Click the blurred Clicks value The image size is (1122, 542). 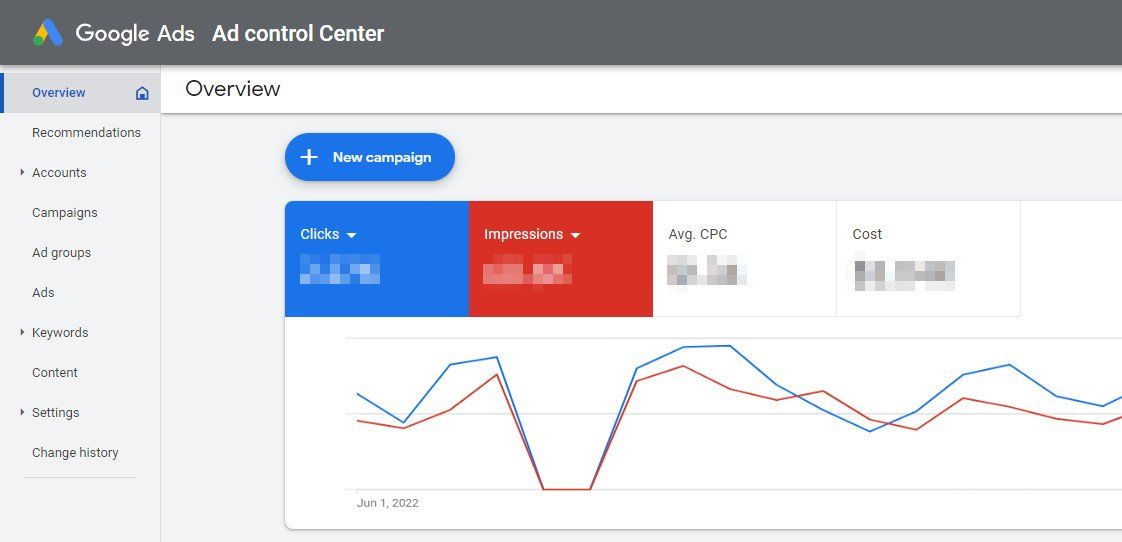pos(340,269)
